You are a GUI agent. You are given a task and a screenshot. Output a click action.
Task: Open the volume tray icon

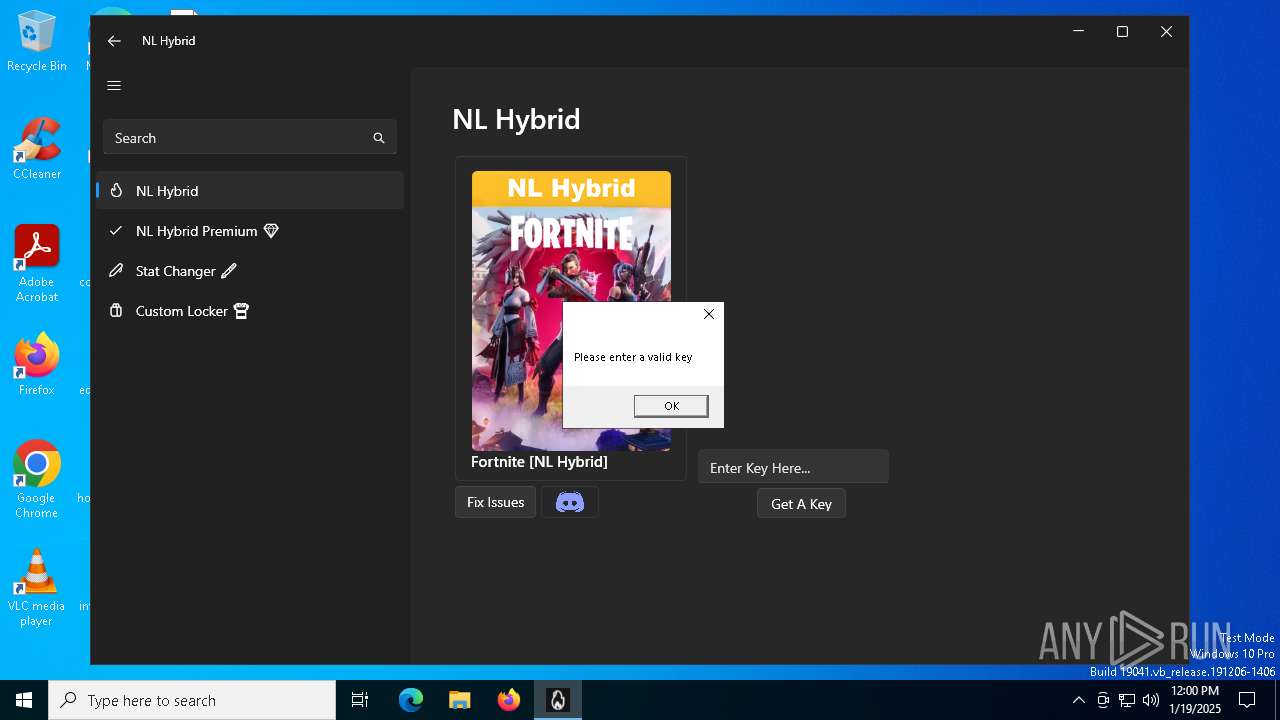pos(1151,700)
